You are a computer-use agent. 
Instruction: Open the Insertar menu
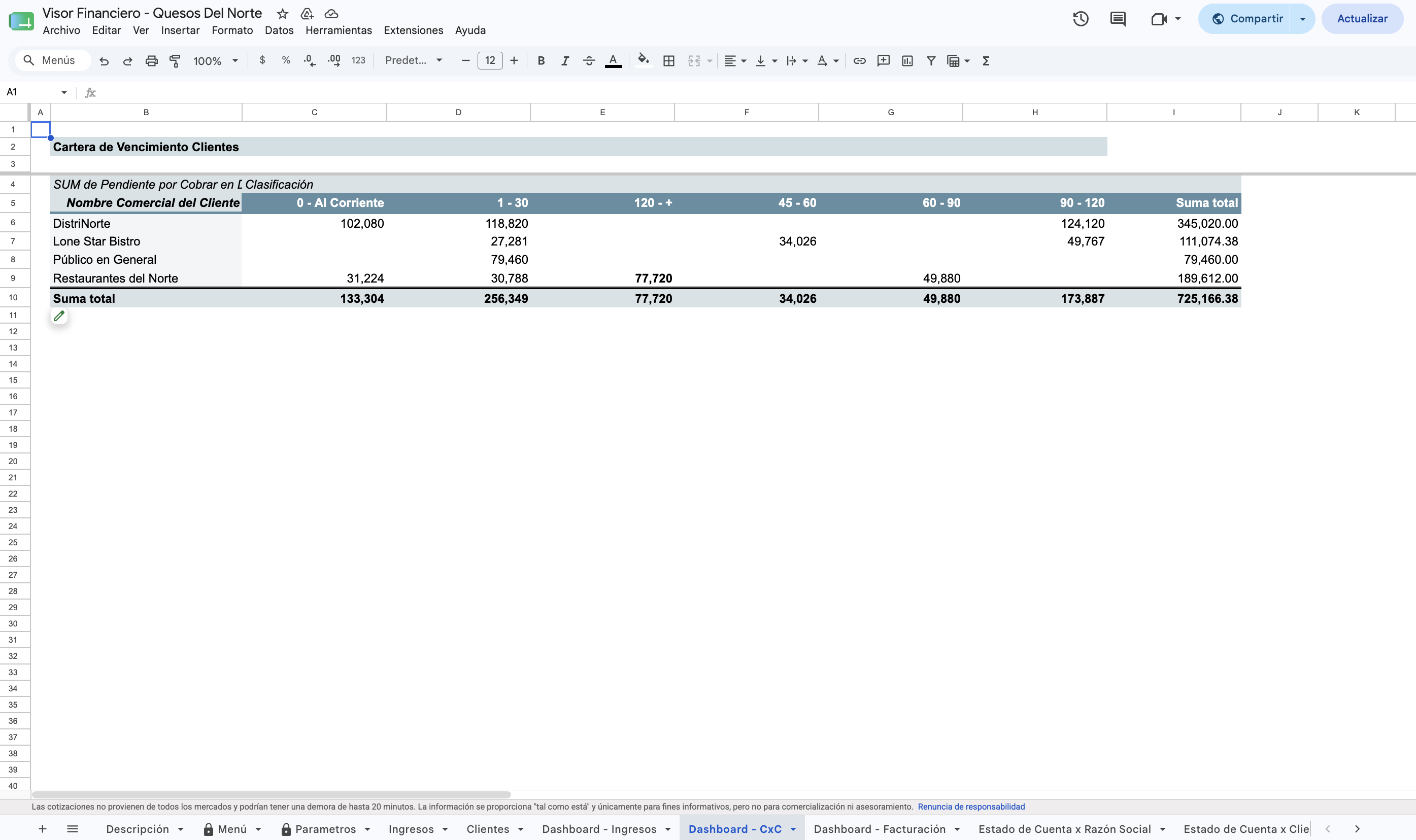point(180,30)
